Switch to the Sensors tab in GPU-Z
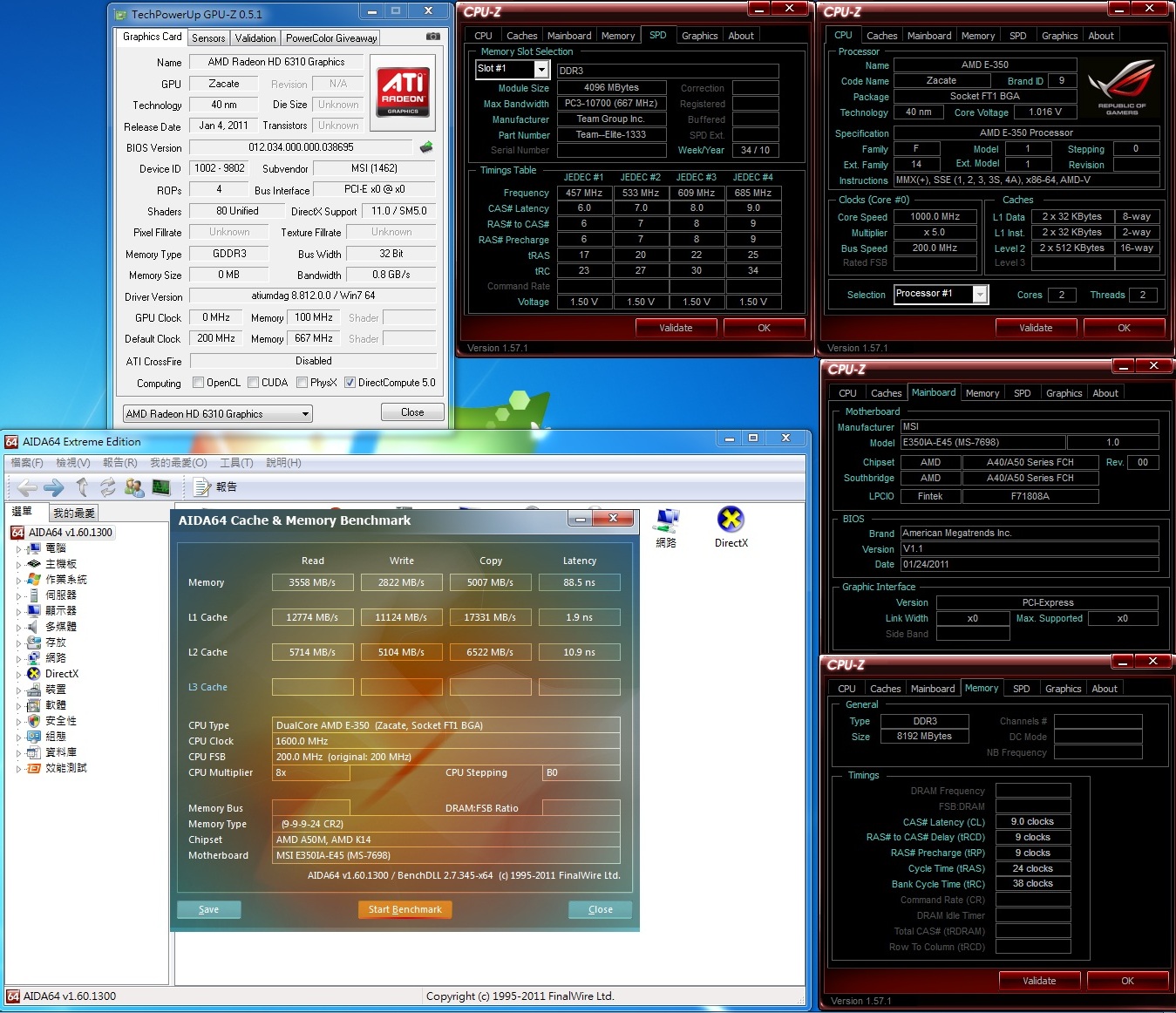Screen dimensions: 1176x1013 click(209, 38)
